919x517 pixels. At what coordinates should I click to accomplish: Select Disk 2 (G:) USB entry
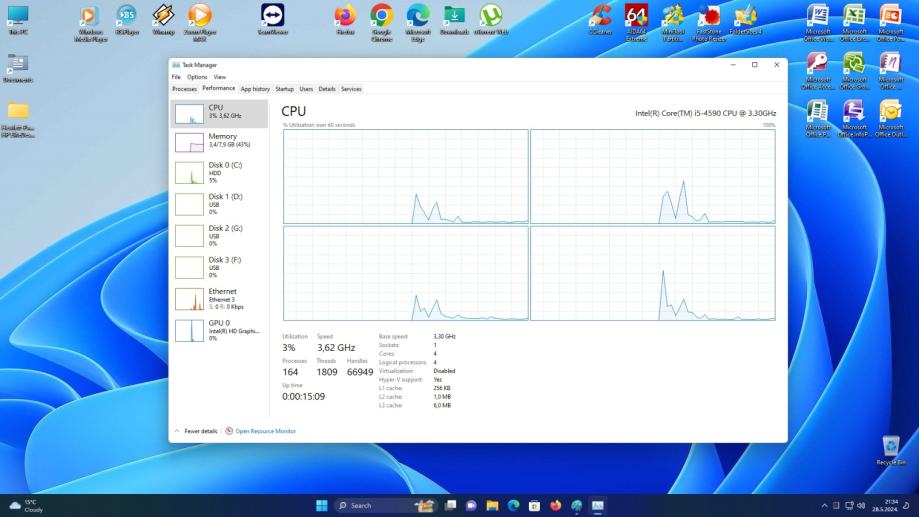219,236
